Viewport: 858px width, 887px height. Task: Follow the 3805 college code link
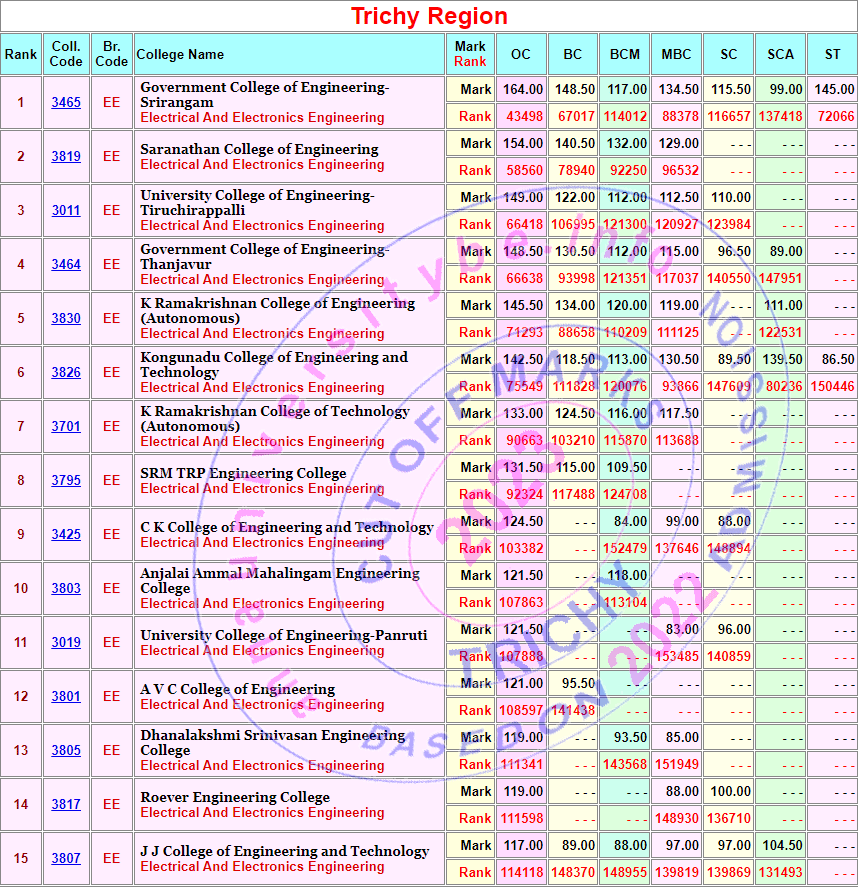66,751
